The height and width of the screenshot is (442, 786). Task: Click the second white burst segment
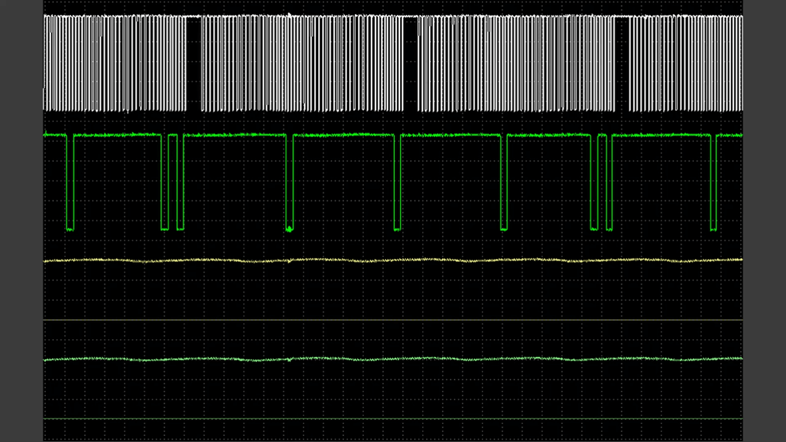[302, 63]
